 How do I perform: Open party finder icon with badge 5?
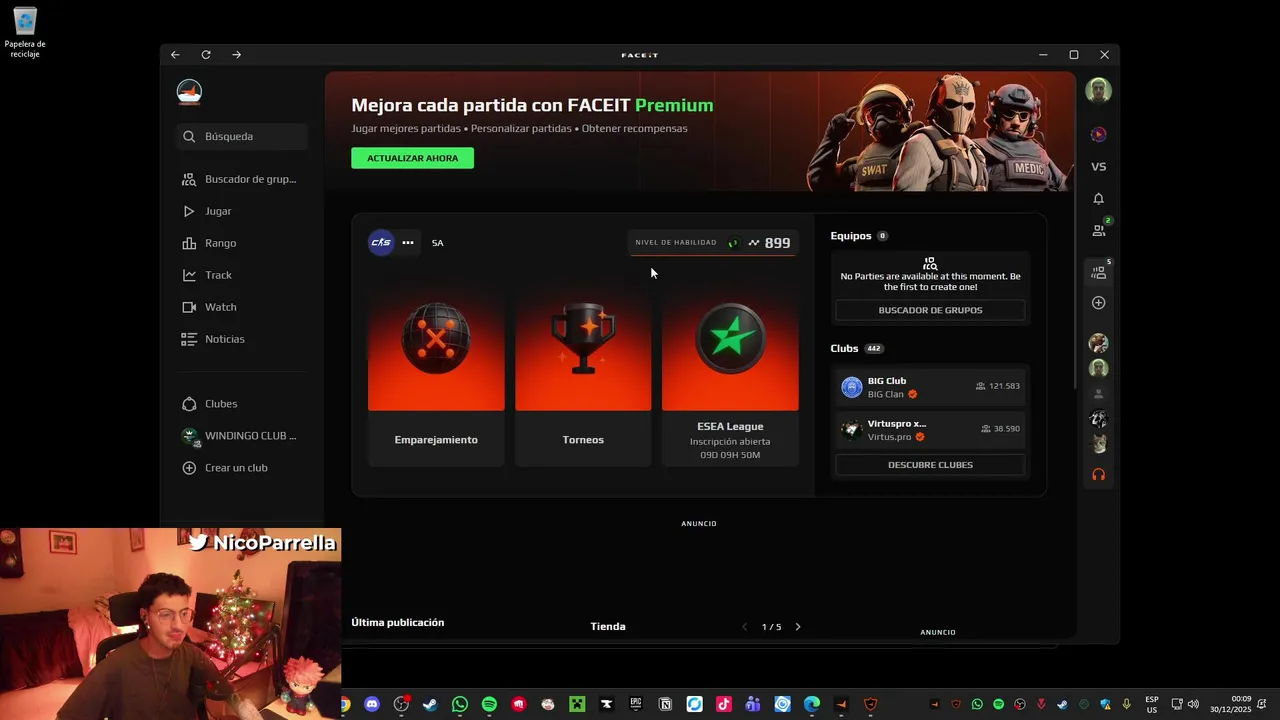pyautogui.click(x=1099, y=271)
